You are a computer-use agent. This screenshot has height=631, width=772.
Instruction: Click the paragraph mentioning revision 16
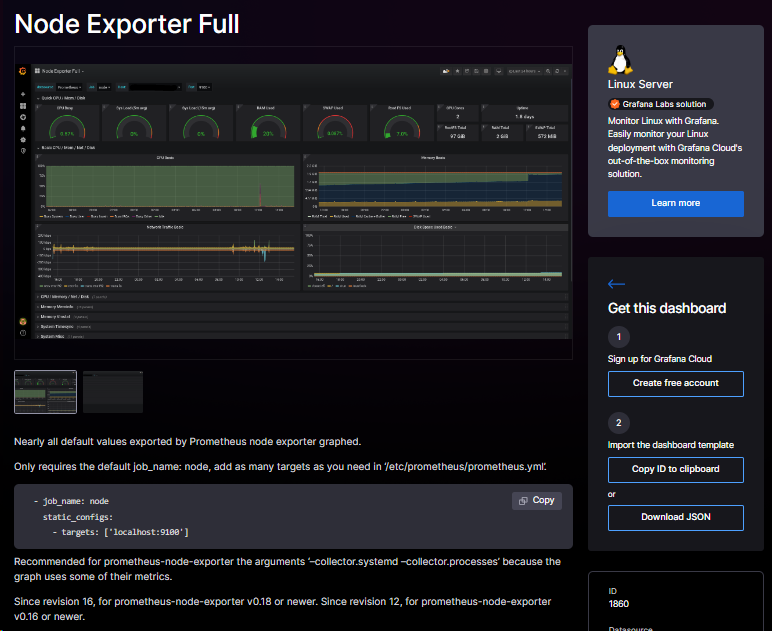[x=283, y=609]
